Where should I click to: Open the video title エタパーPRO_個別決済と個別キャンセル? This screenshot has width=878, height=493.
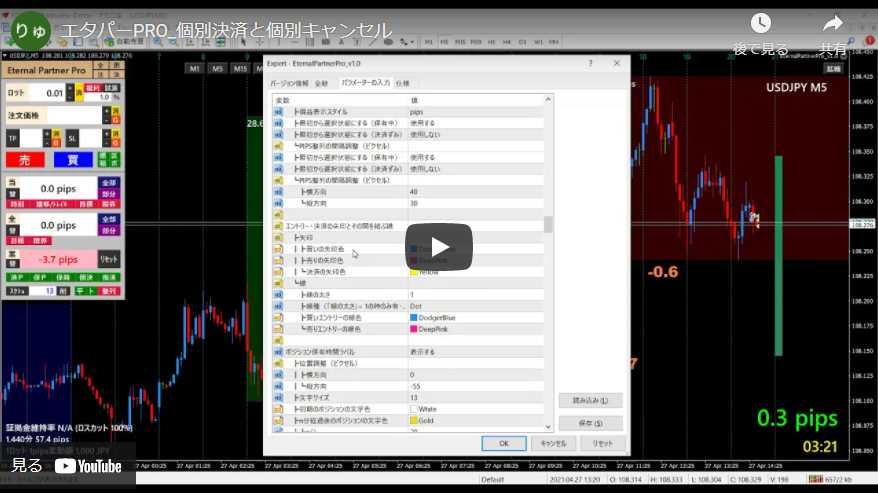point(226,30)
